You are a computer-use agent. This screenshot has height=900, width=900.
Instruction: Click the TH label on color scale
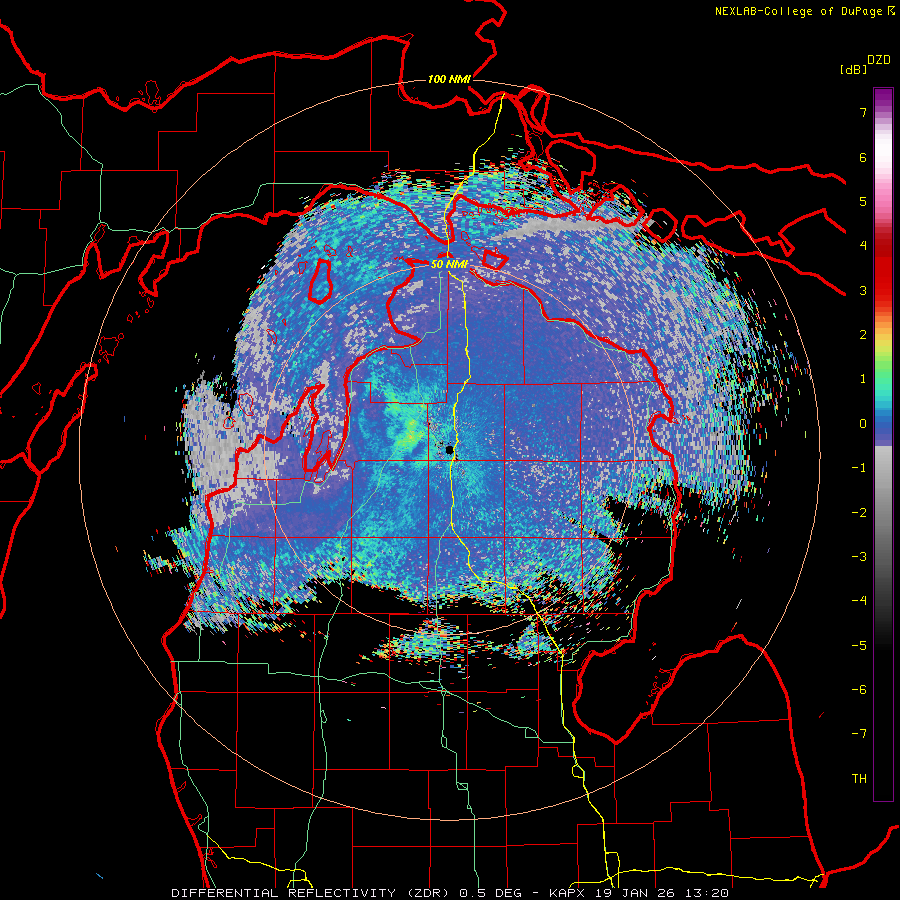pyautogui.click(x=859, y=779)
